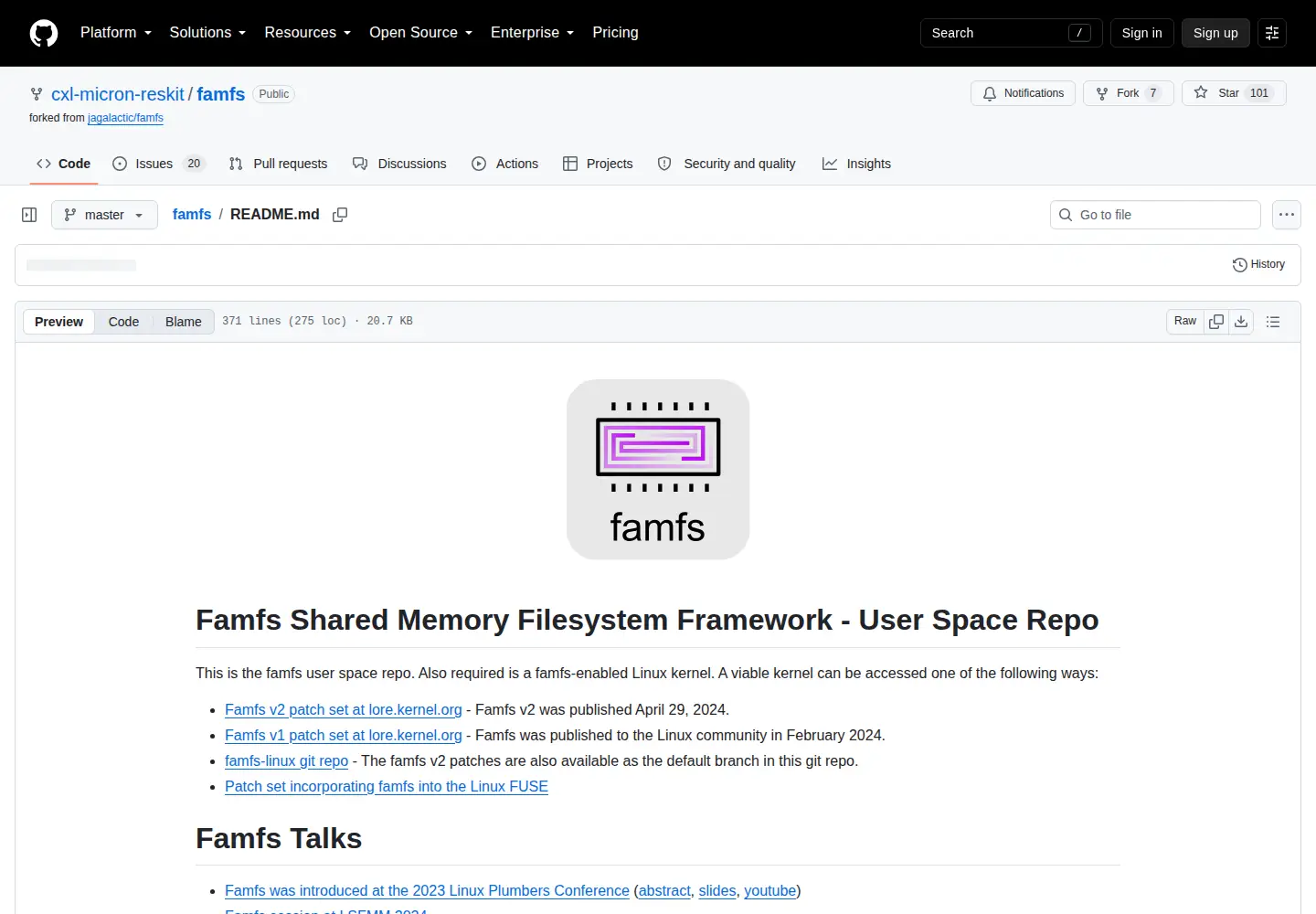Switch to the Code tab

[63, 164]
